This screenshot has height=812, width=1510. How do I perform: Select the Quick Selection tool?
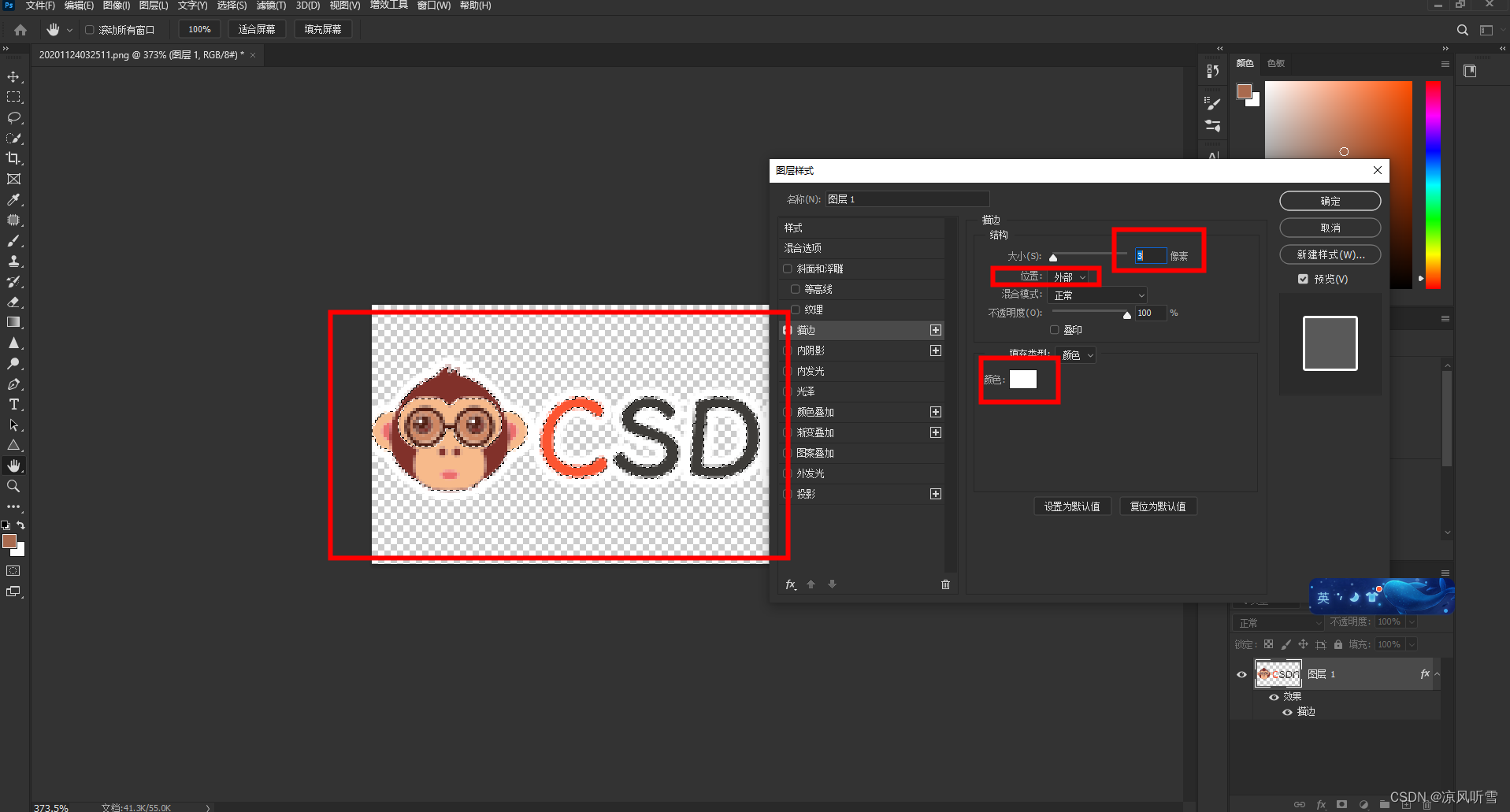(x=13, y=138)
